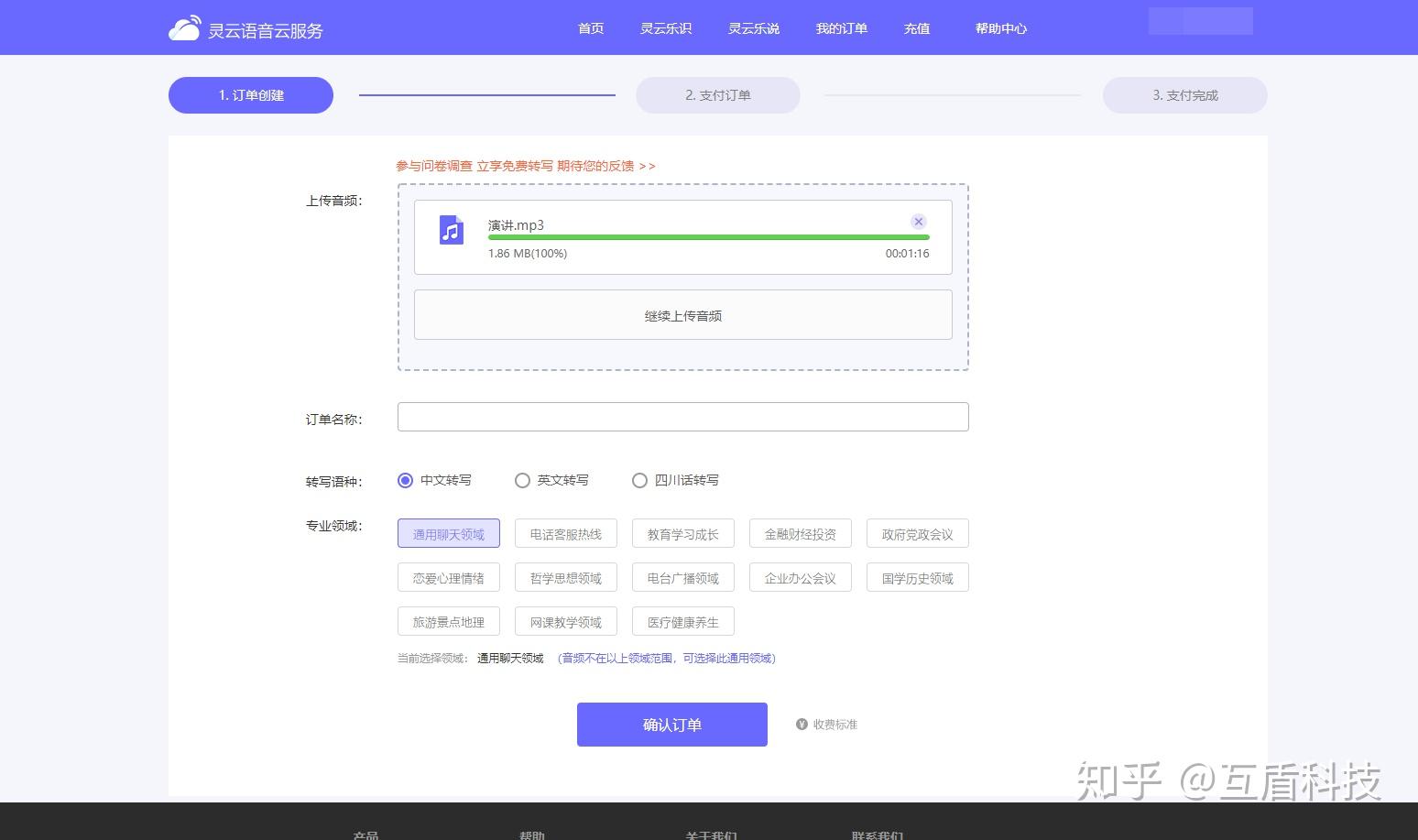The image size is (1418, 840).
Task: Focus the 订单名称 input field
Action: [683, 417]
